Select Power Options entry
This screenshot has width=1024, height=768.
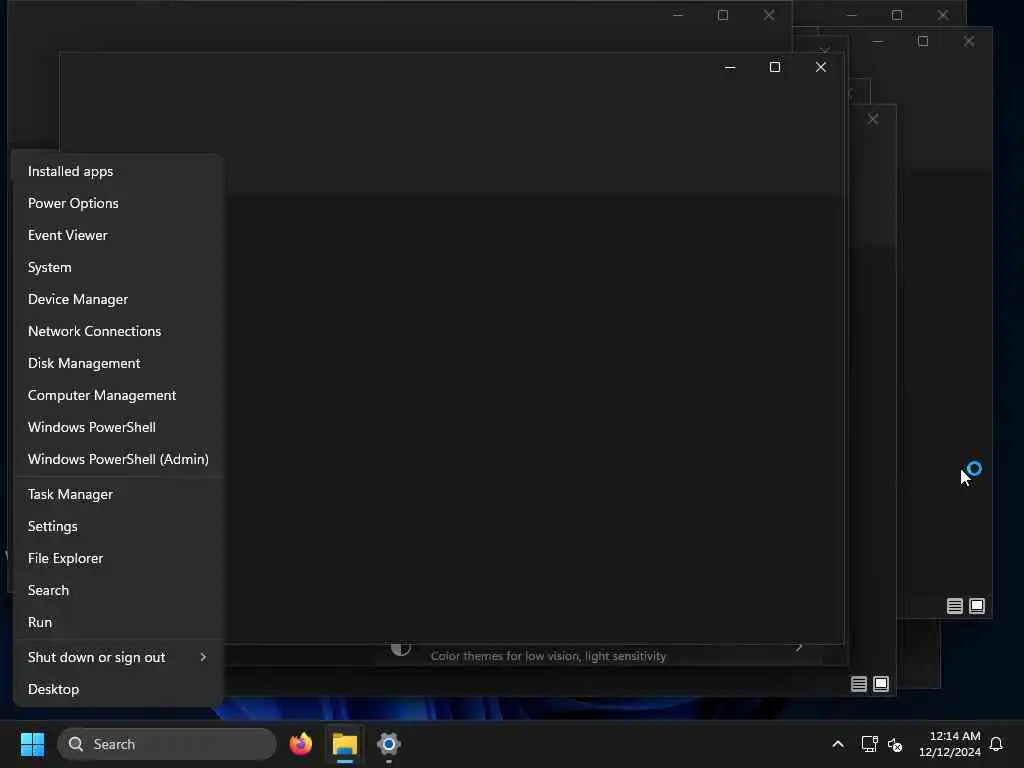point(118,203)
